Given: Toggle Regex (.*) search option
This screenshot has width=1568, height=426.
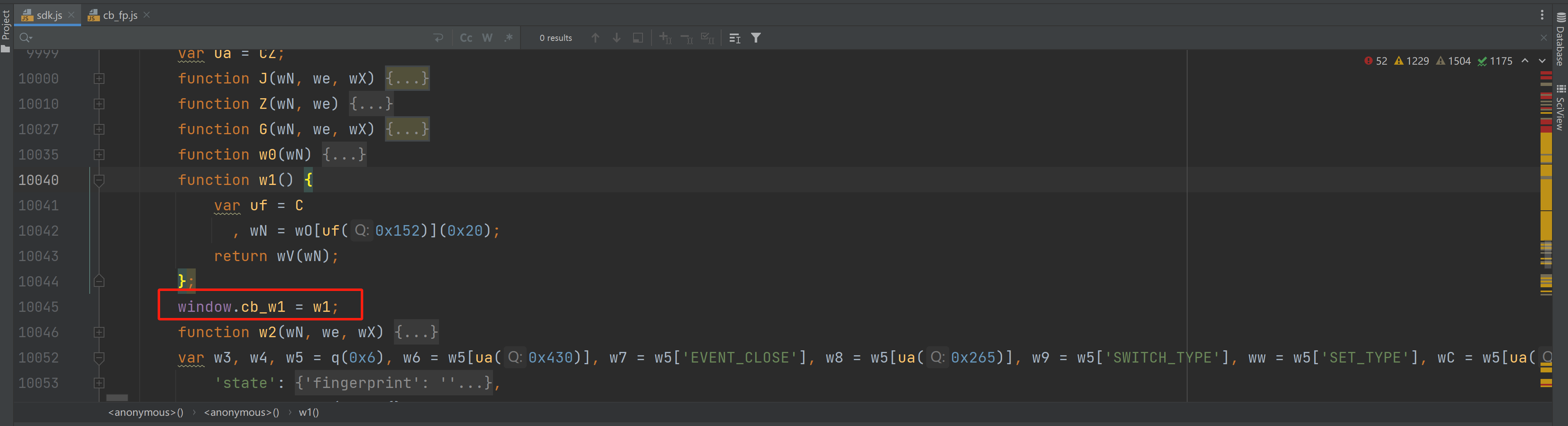Looking at the screenshot, I should [508, 38].
